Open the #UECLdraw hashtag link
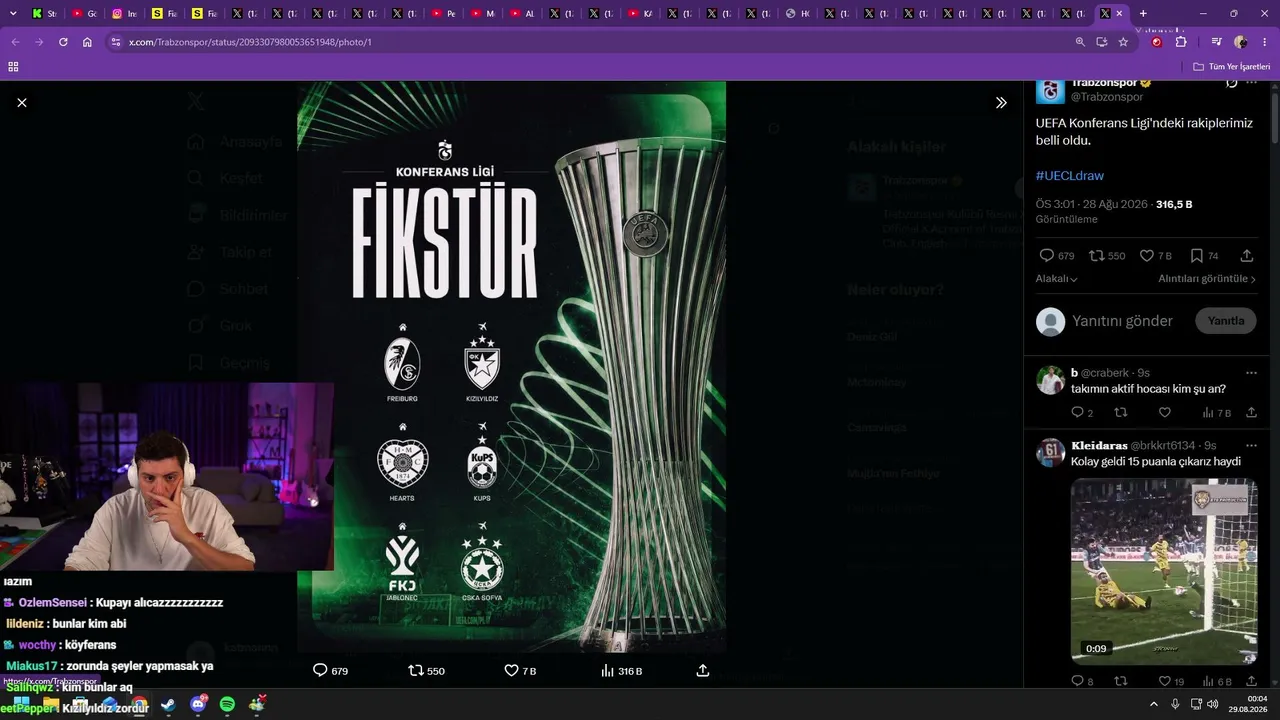1280x720 pixels. click(1070, 176)
